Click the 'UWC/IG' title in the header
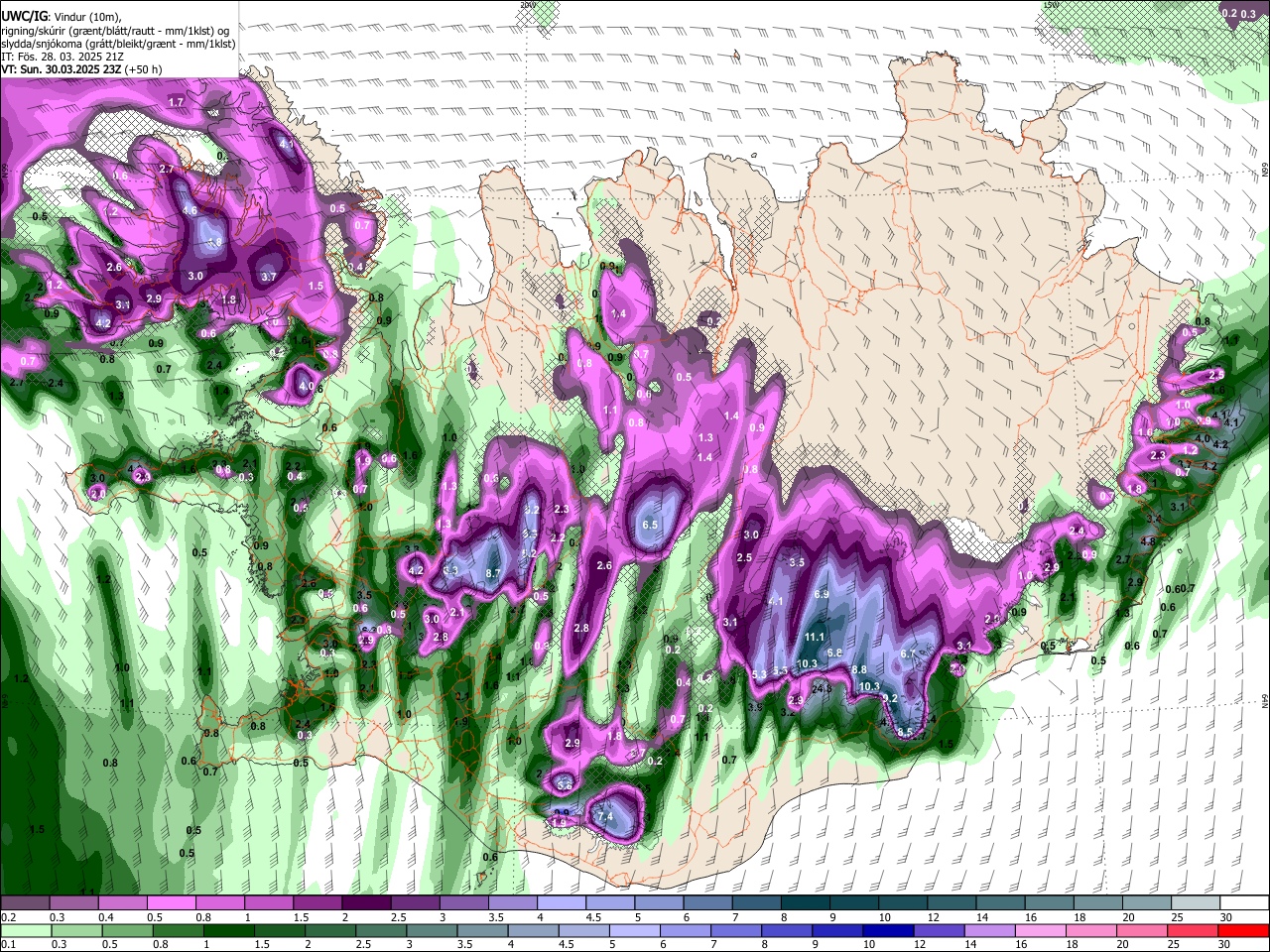The height and width of the screenshot is (952, 1270). 24,16
